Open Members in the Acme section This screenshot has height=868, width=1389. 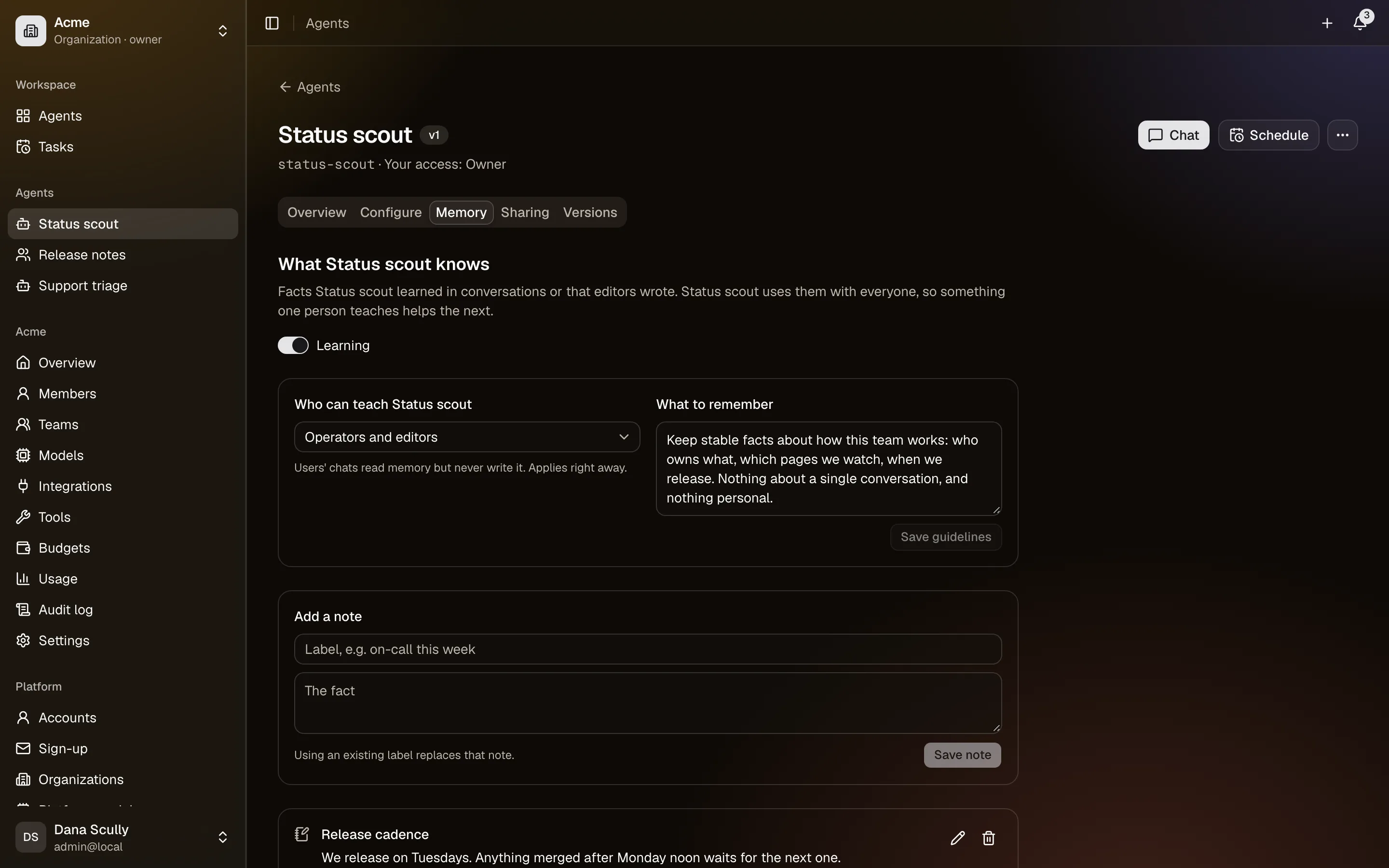(x=123, y=394)
